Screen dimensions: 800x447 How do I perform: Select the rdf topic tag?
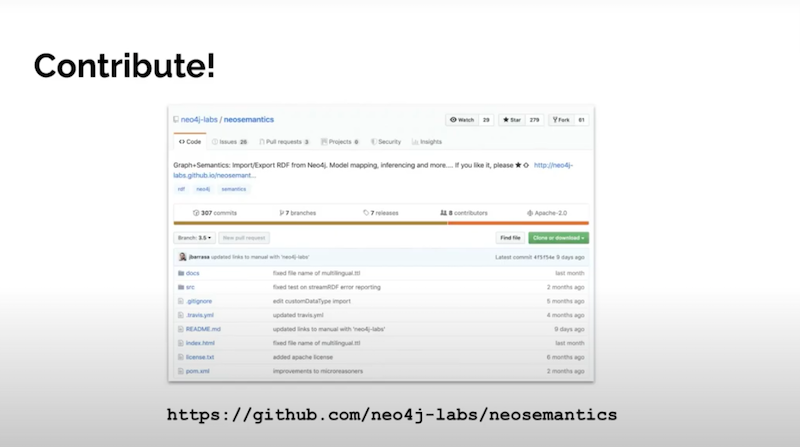point(181,189)
